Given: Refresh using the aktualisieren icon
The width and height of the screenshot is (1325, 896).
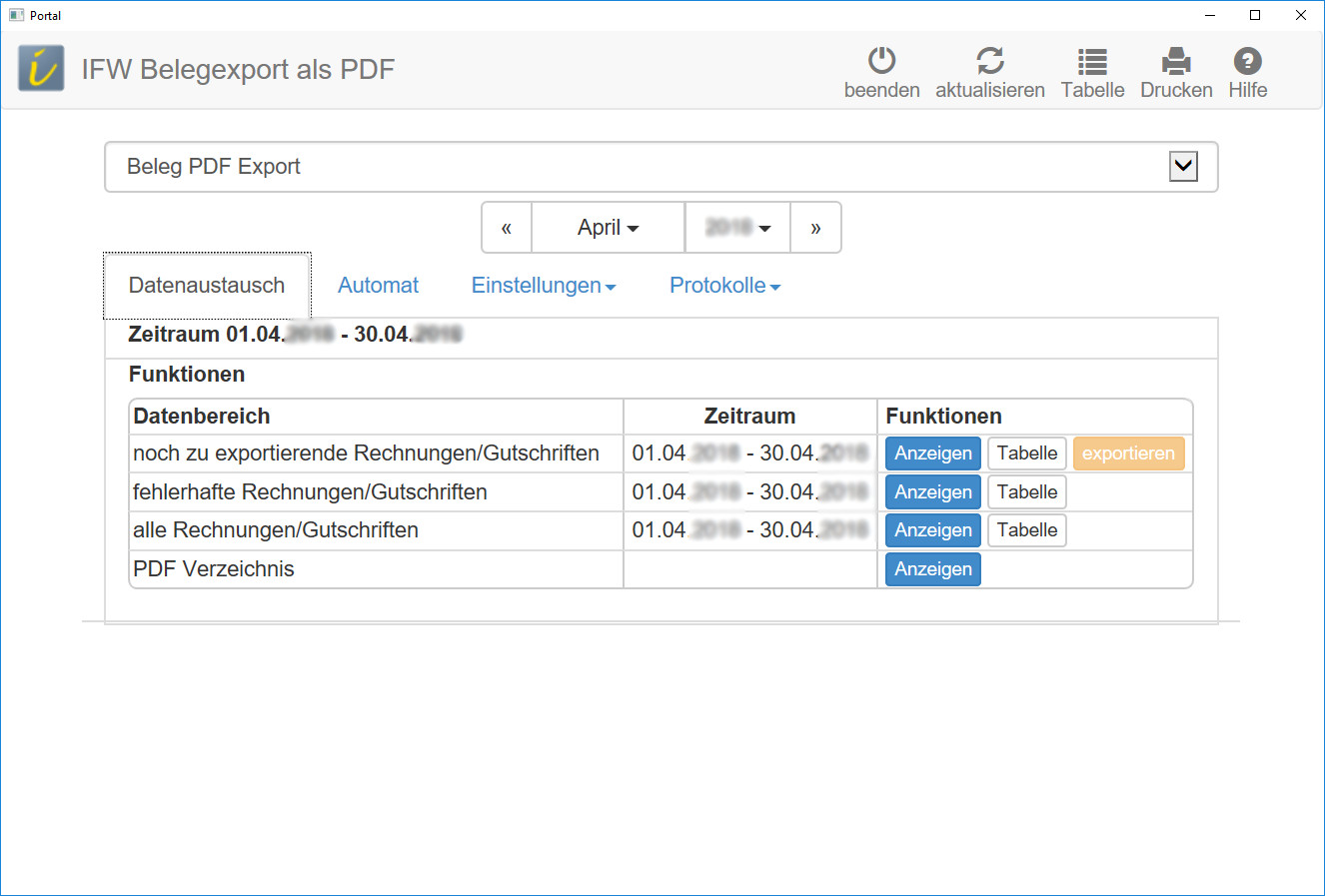Looking at the screenshot, I should point(989,62).
